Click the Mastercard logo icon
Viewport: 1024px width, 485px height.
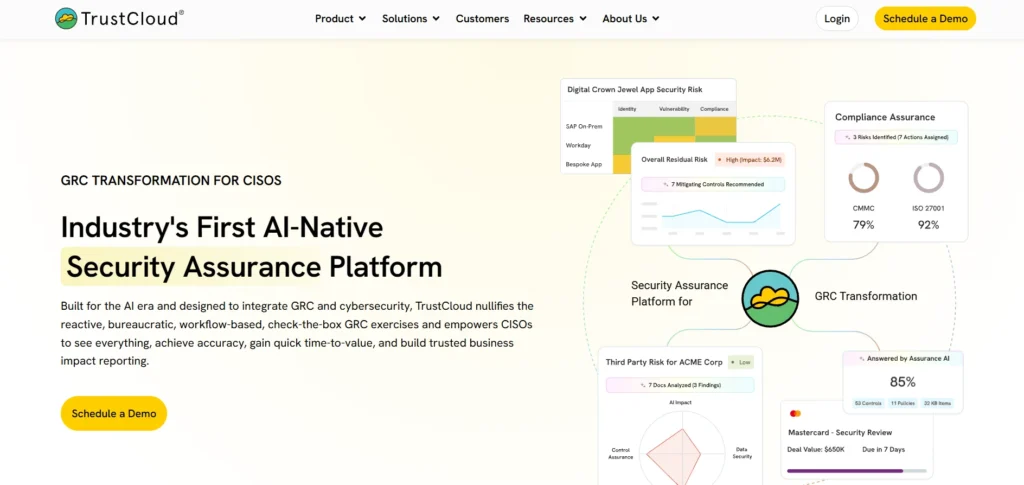tap(795, 413)
